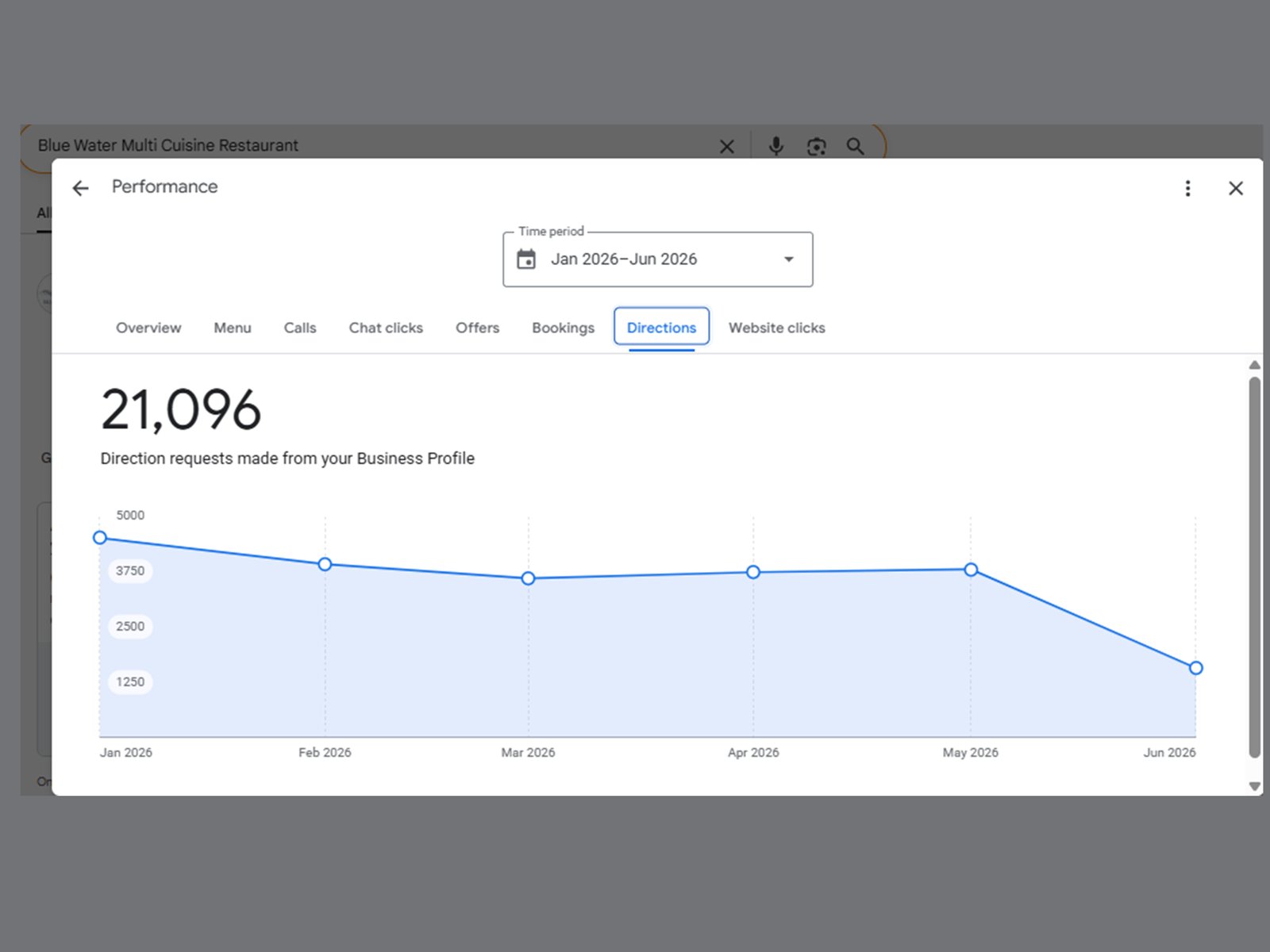Start voice search with microphone icon
Viewport: 1270px width, 952px height.
pyautogui.click(x=776, y=146)
